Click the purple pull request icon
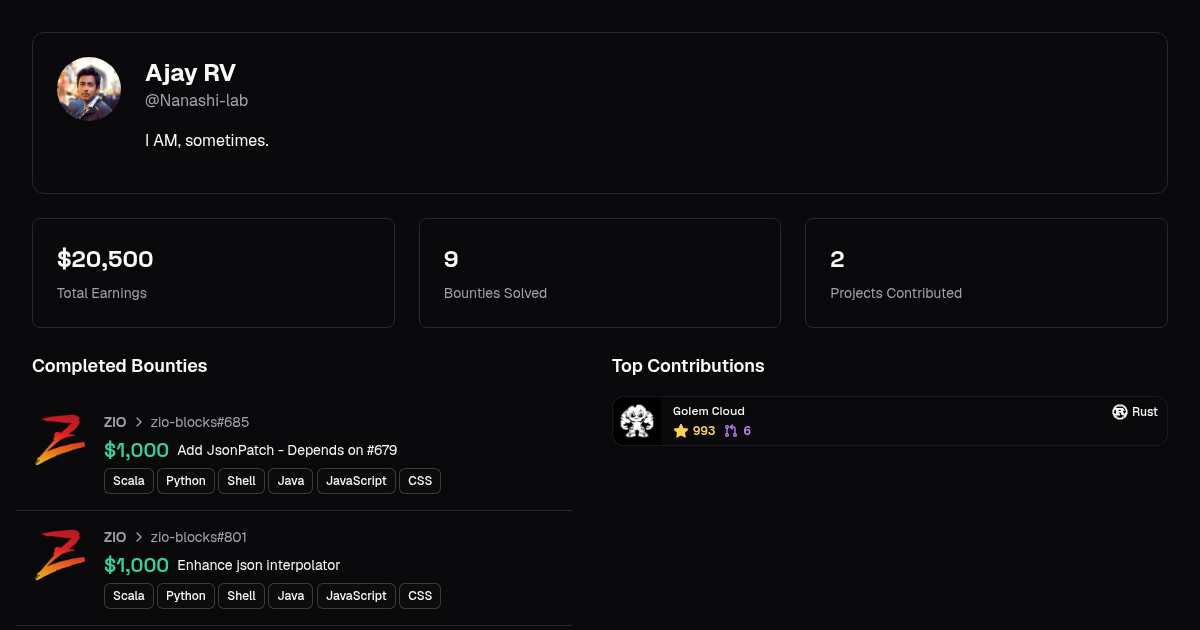The image size is (1200, 630). coord(731,431)
